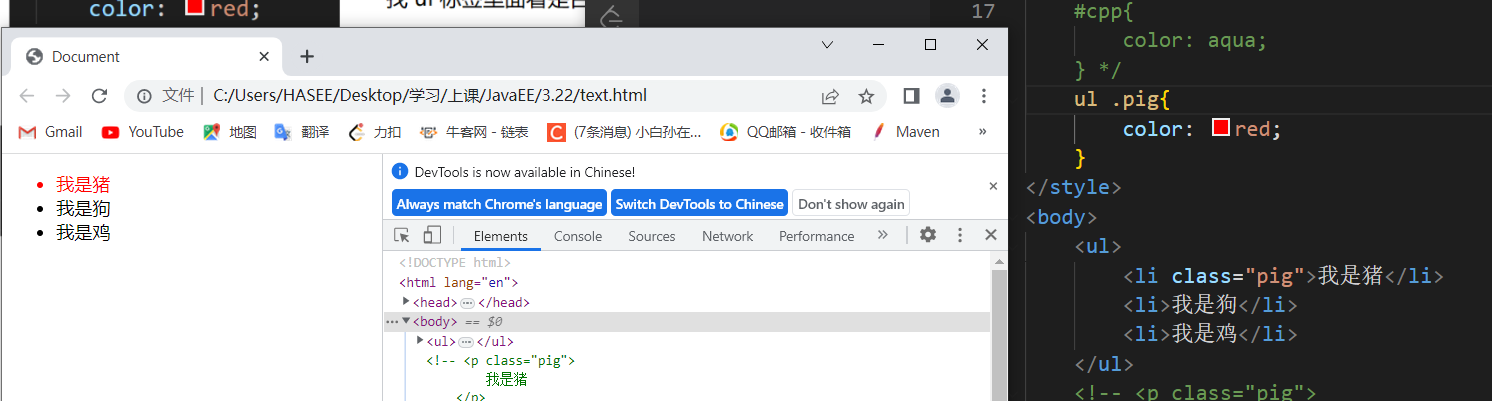Open DevTools settings gear
The width and height of the screenshot is (1492, 401).
tap(928, 235)
